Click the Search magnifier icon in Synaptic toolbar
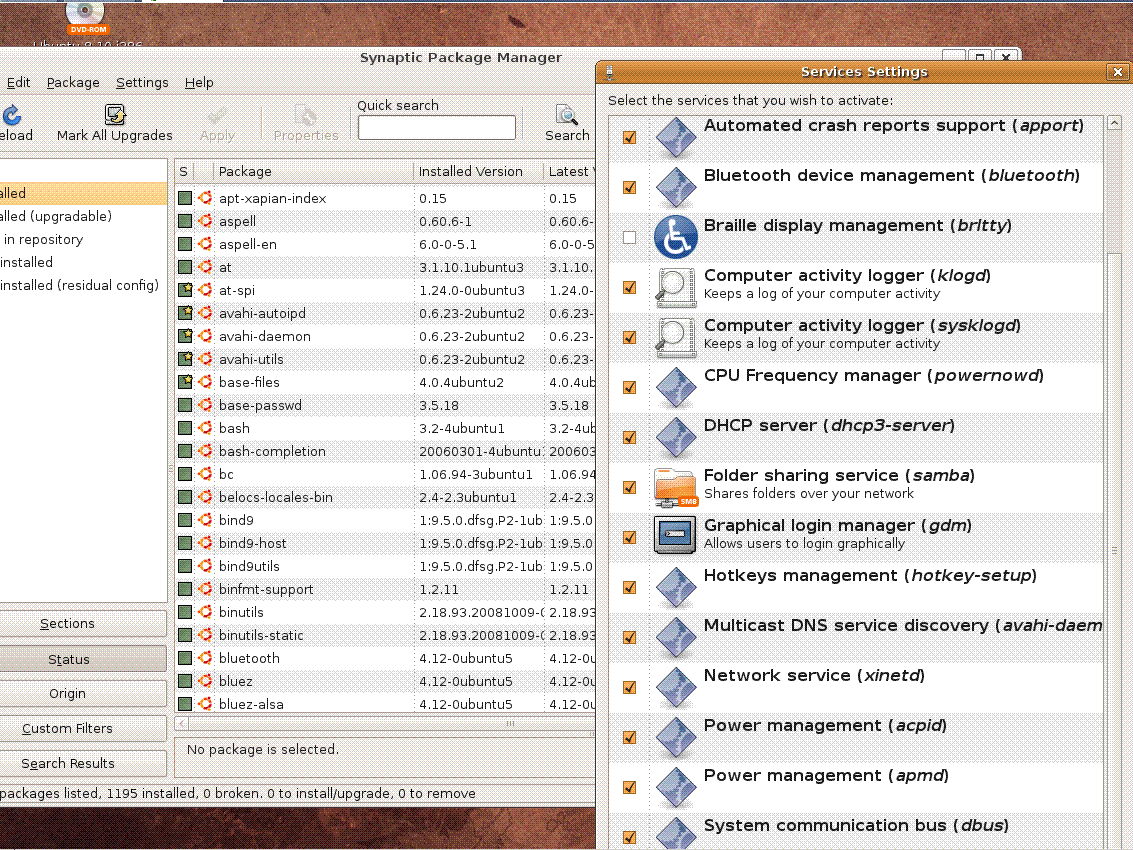Image resolution: width=1133 pixels, height=850 pixels. [566, 115]
